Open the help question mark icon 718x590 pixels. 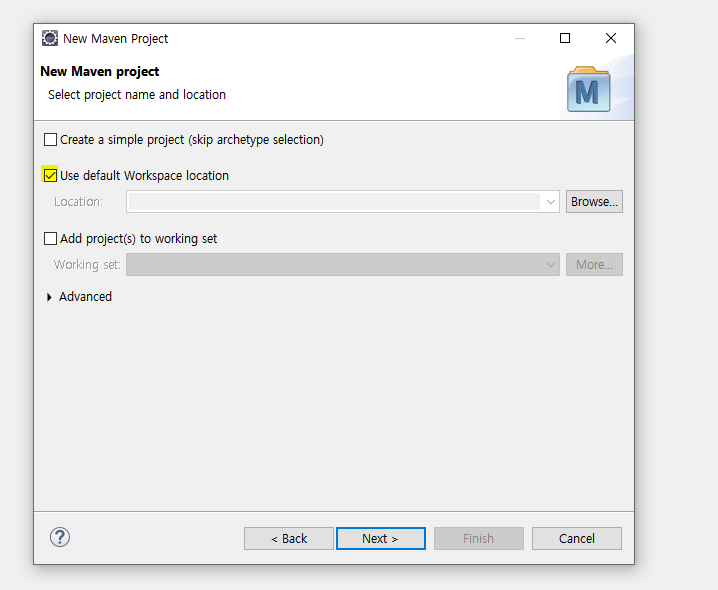pos(60,537)
